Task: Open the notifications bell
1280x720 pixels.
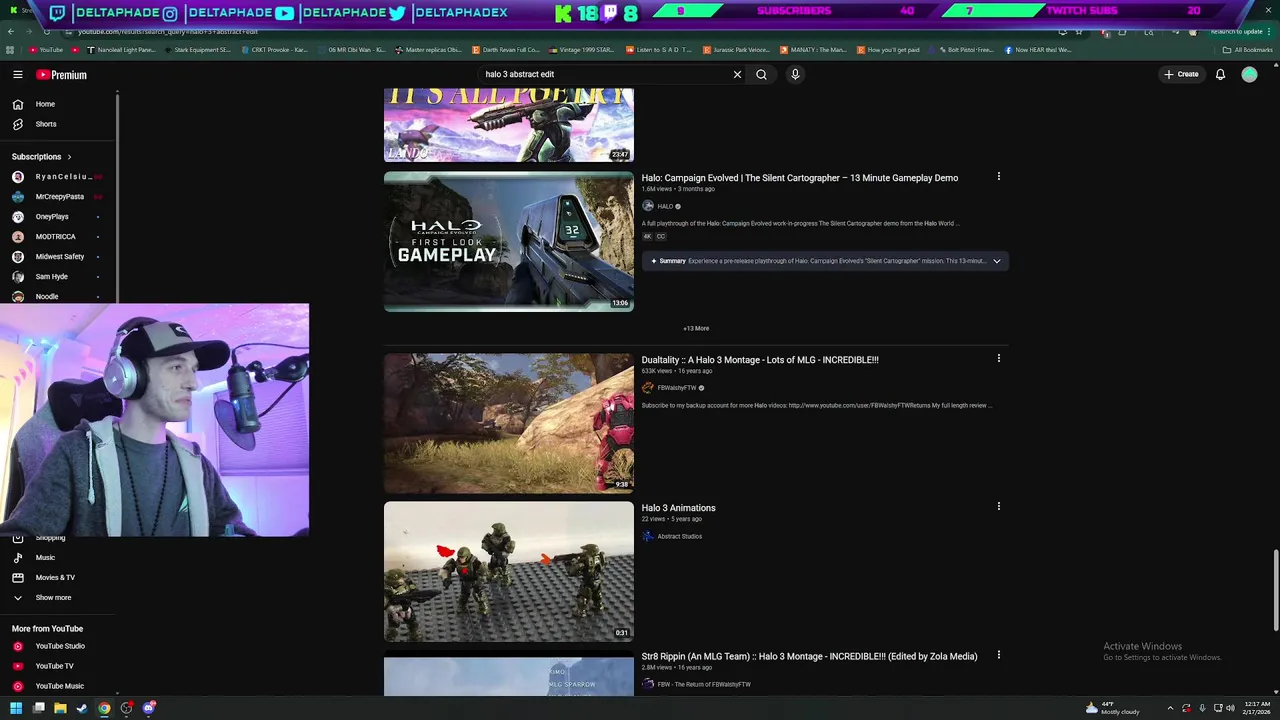Action: pos(1220,74)
